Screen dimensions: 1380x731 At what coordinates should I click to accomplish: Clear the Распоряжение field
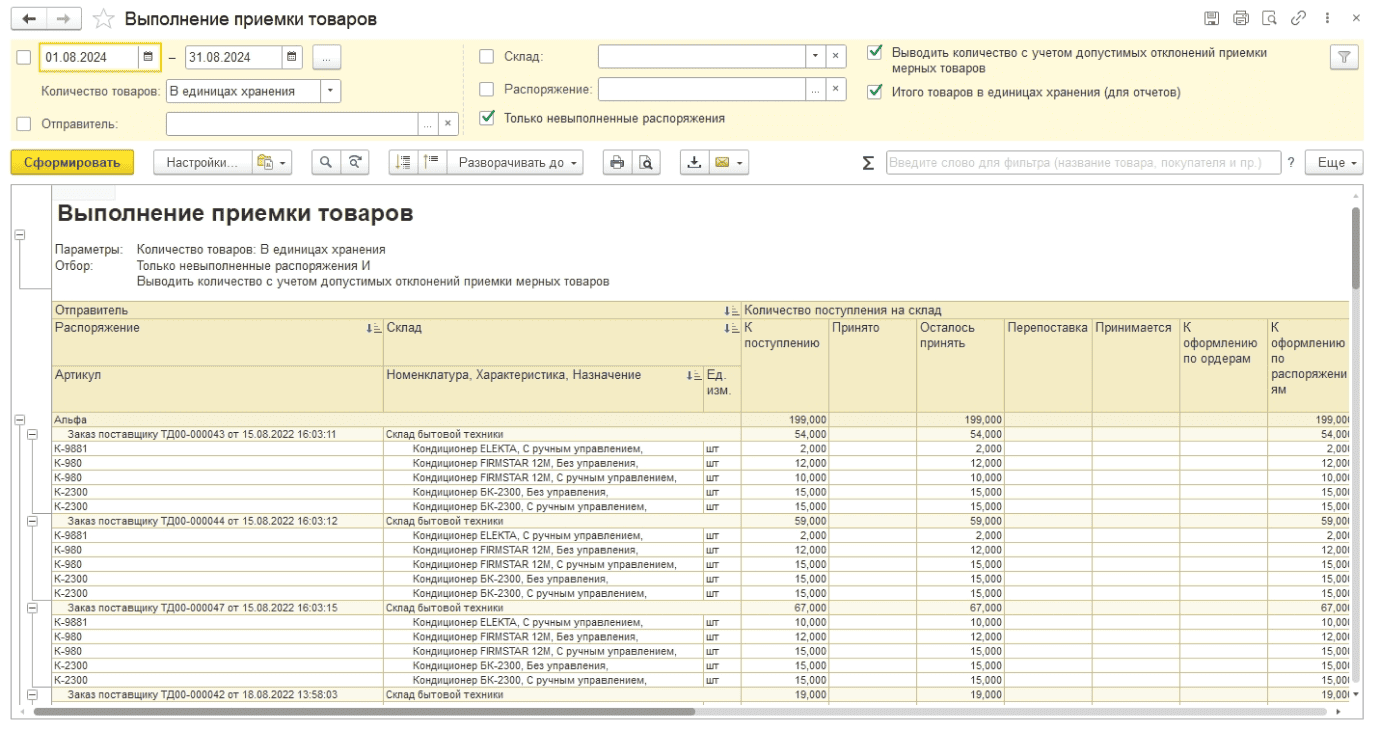click(836, 90)
